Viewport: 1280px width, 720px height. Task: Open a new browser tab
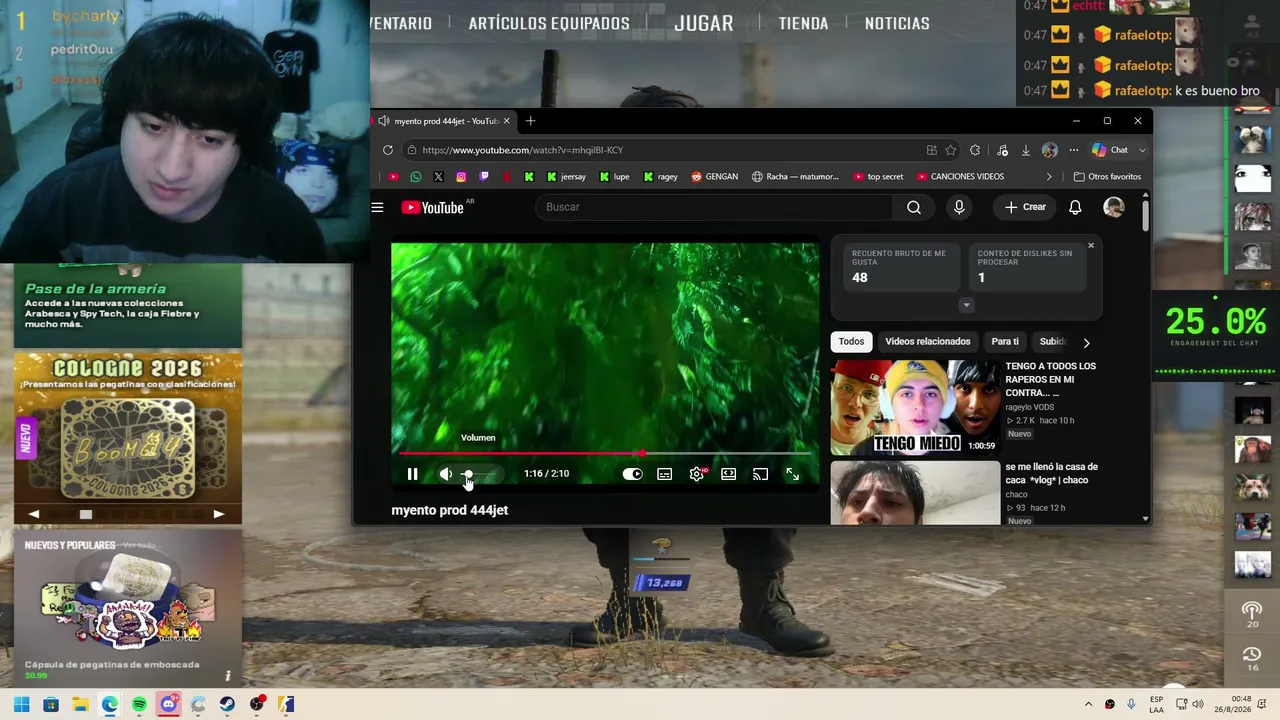(x=530, y=121)
